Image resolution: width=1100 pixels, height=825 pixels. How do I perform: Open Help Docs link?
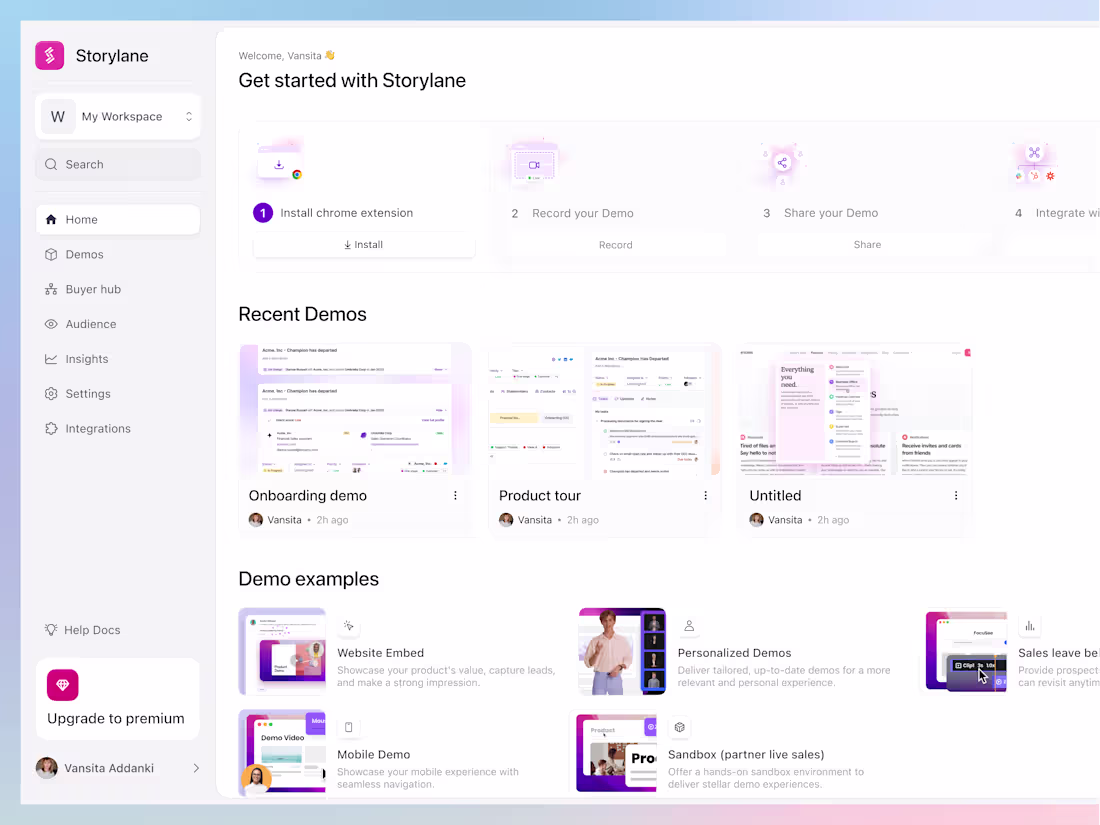tap(92, 630)
